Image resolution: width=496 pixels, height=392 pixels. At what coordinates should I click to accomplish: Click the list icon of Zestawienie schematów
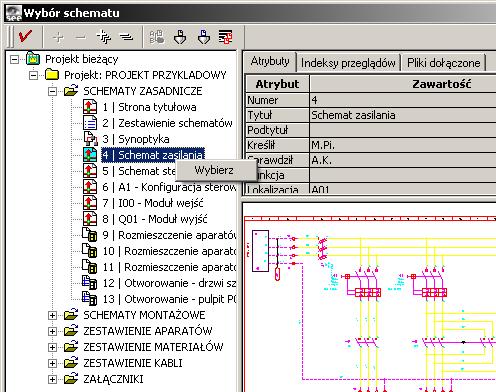[90, 123]
